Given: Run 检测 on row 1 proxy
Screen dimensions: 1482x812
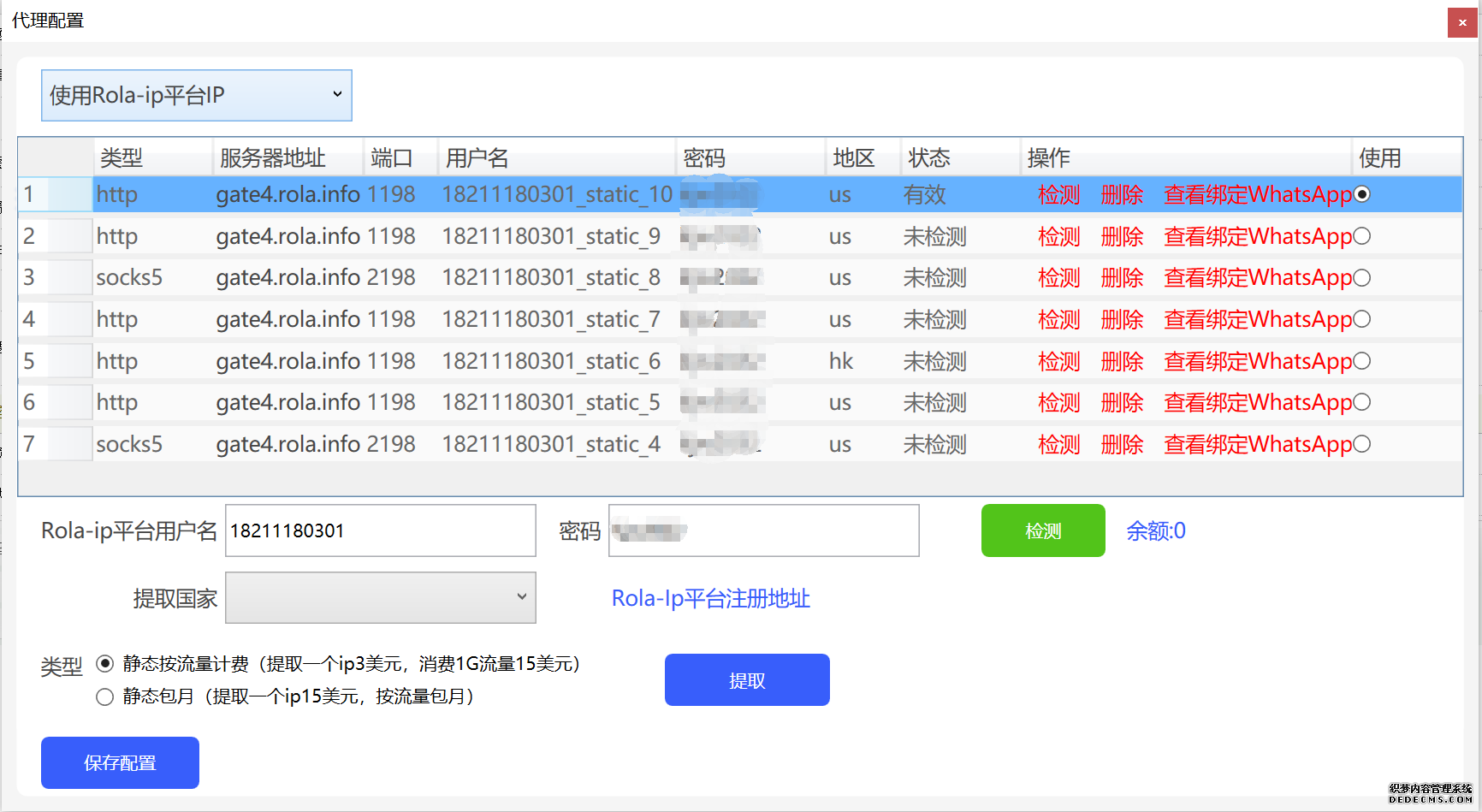Looking at the screenshot, I should pyautogui.click(x=1058, y=194).
